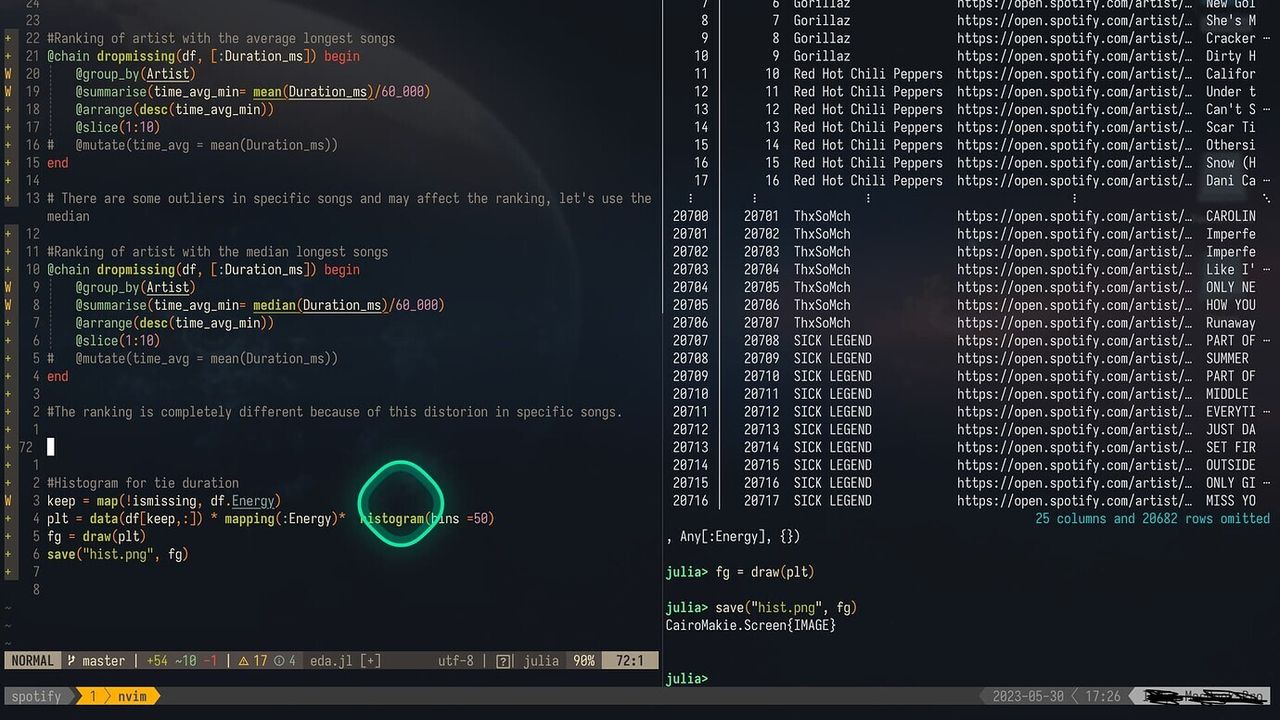Click the julia filetype label in statusline
Viewport: 1280px width, 720px height.
541,661
